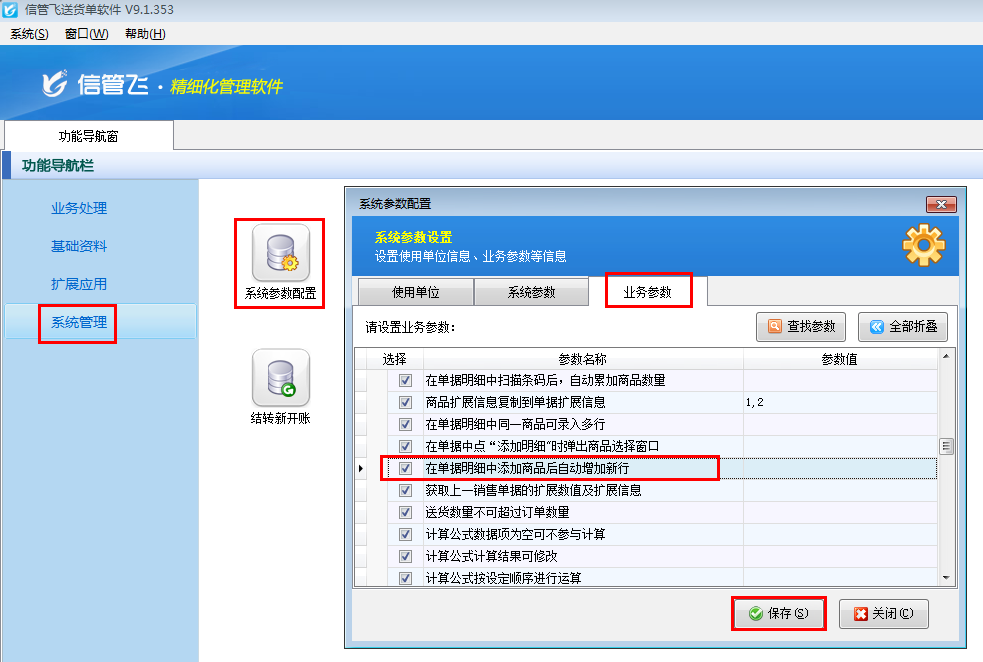Open the 窗口(W) menu

87,34
